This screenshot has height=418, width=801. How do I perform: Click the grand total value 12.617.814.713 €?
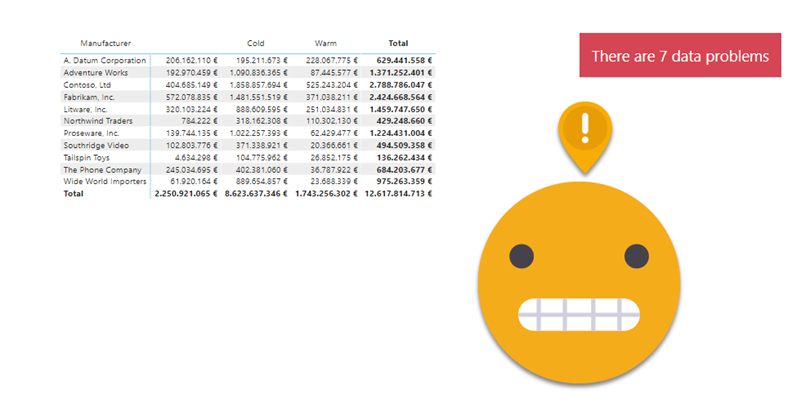(x=397, y=193)
